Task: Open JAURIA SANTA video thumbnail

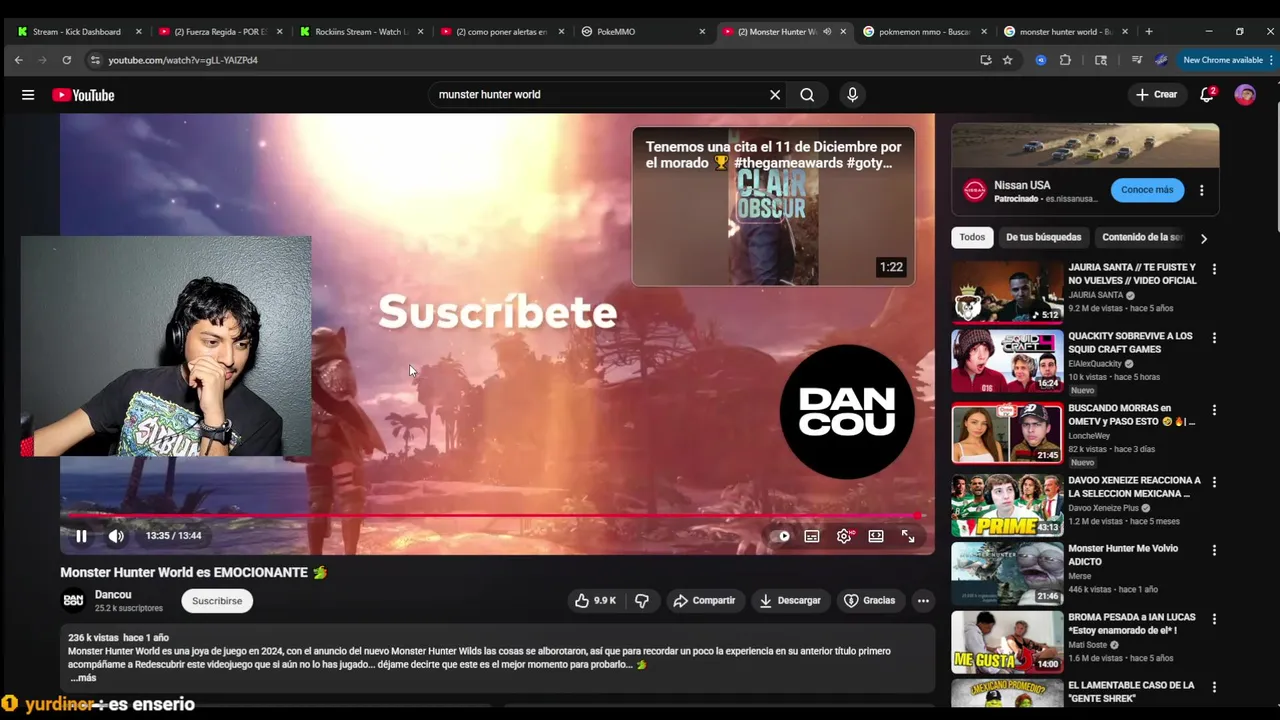Action: [x=1007, y=292]
